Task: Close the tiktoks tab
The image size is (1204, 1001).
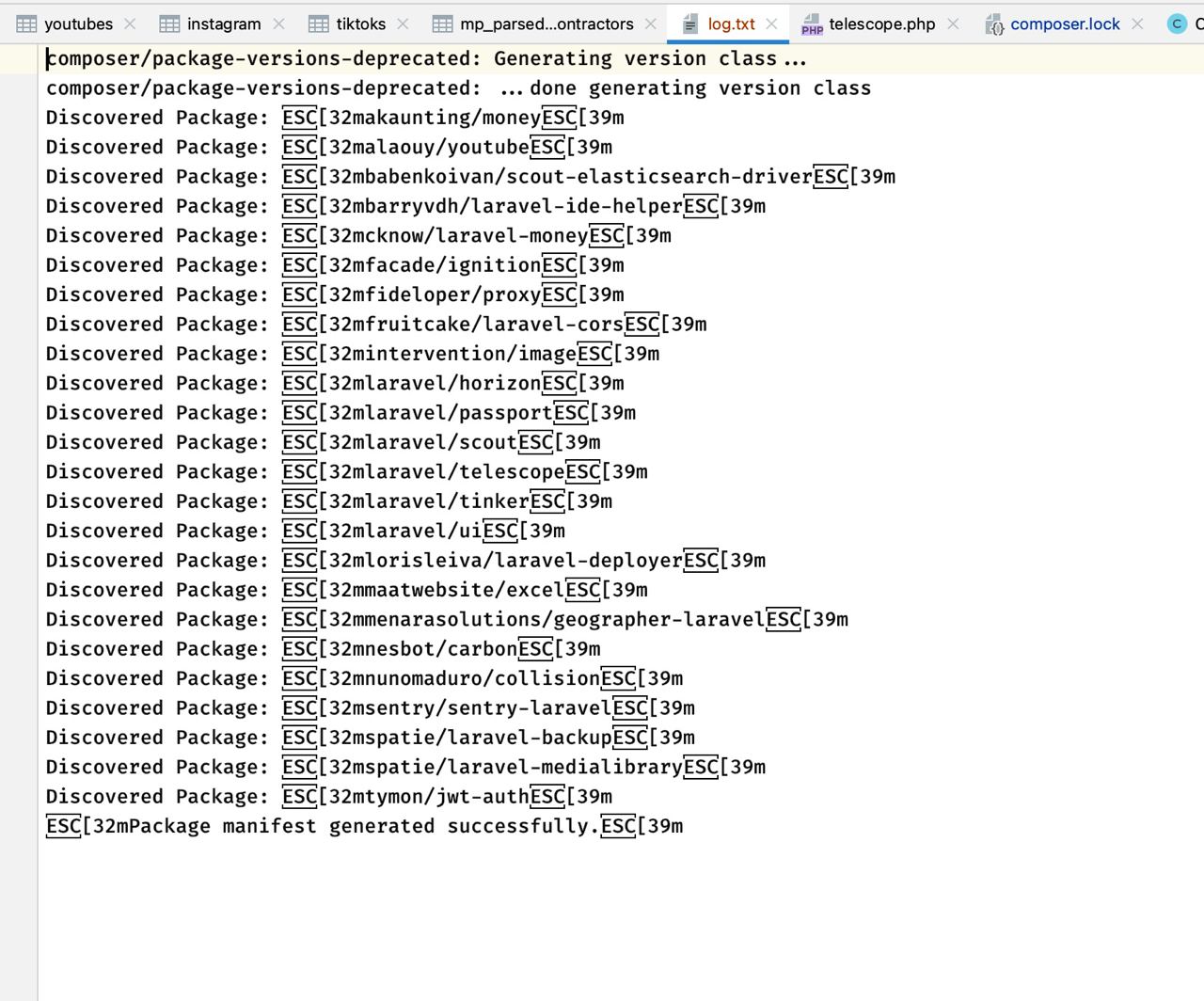Action: pos(403,24)
